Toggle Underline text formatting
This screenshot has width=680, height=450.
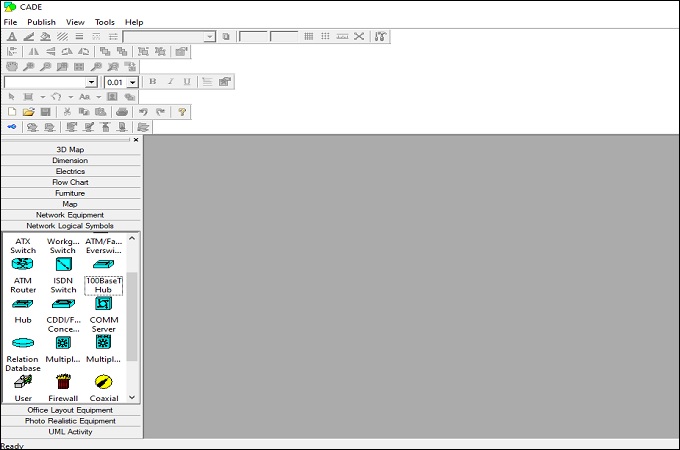click(187, 82)
